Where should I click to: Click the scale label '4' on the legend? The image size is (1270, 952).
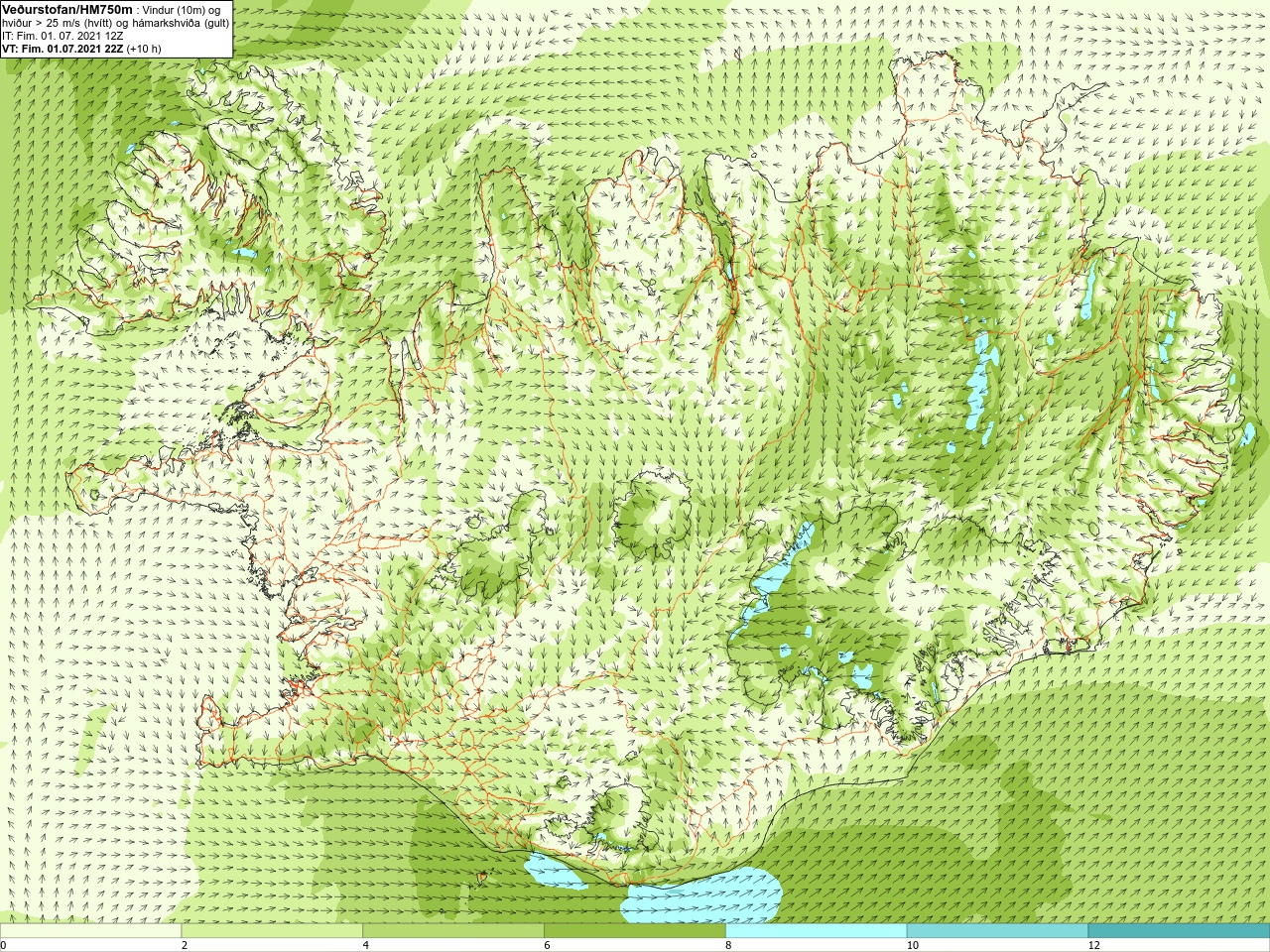tap(366, 945)
